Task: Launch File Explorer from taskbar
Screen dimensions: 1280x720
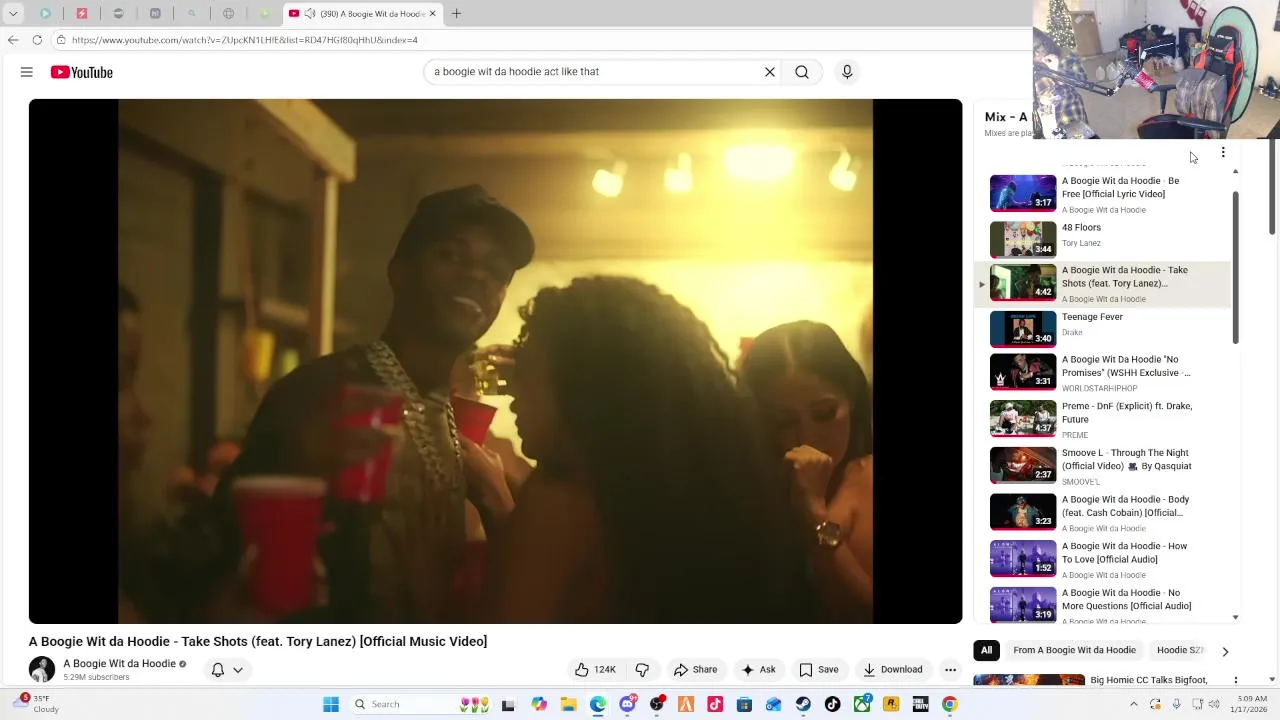Action: [x=568, y=704]
